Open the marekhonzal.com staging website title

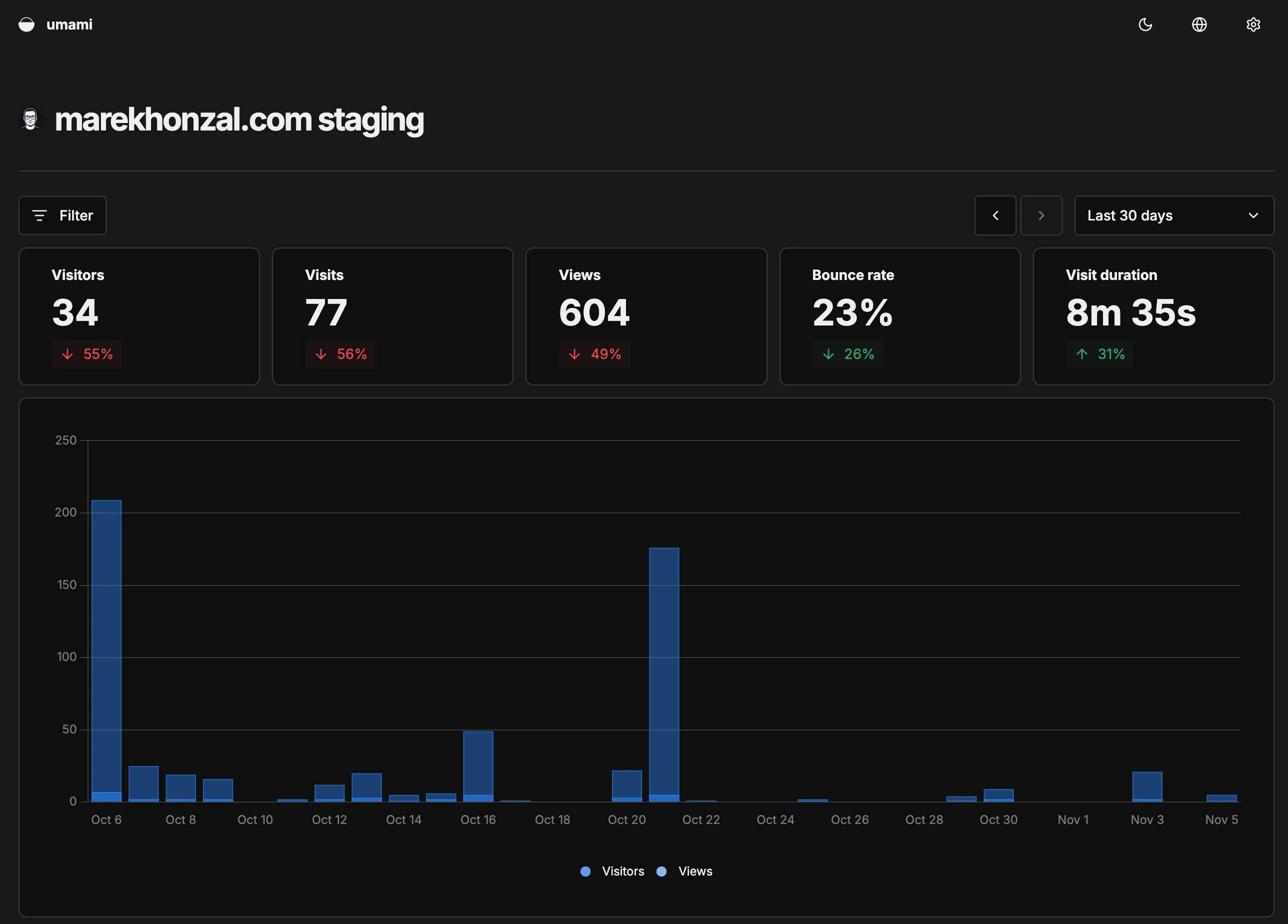click(239, 119)
